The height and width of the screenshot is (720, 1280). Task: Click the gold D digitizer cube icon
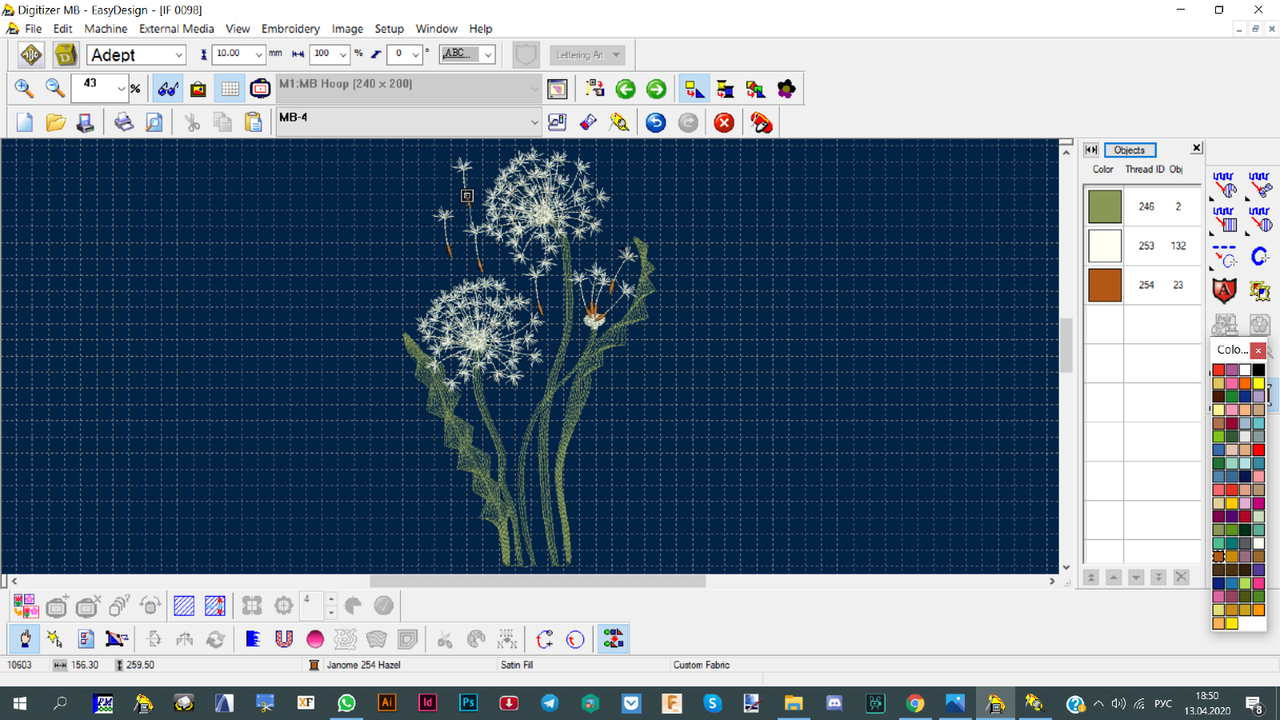click(x=66, y=54)
